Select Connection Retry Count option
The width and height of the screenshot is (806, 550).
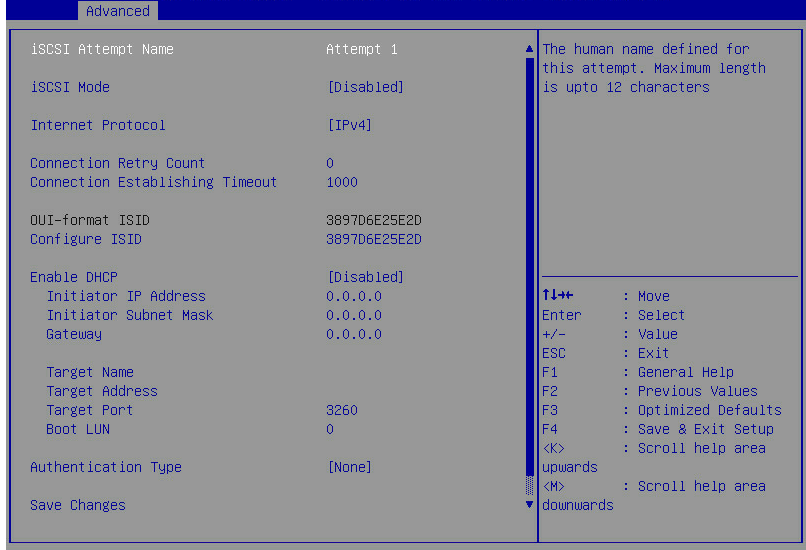[x=118, y=163]
